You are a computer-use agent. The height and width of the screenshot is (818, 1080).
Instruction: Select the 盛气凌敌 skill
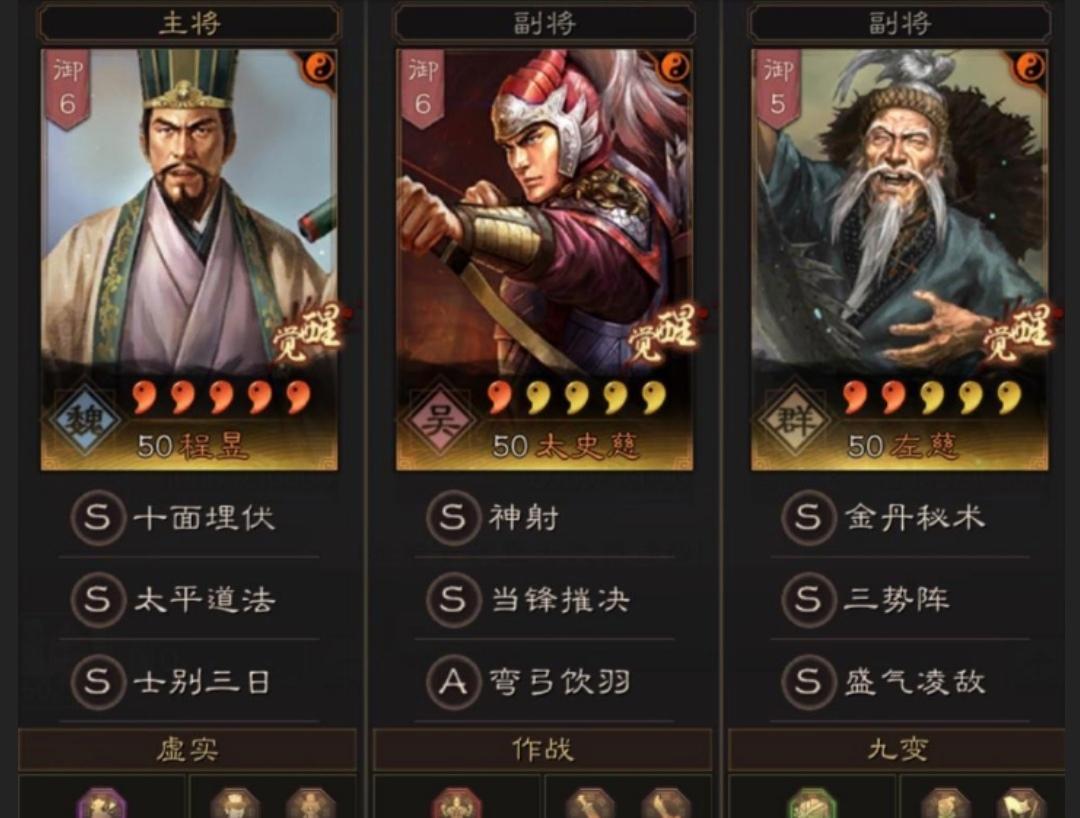pos(900,682)
